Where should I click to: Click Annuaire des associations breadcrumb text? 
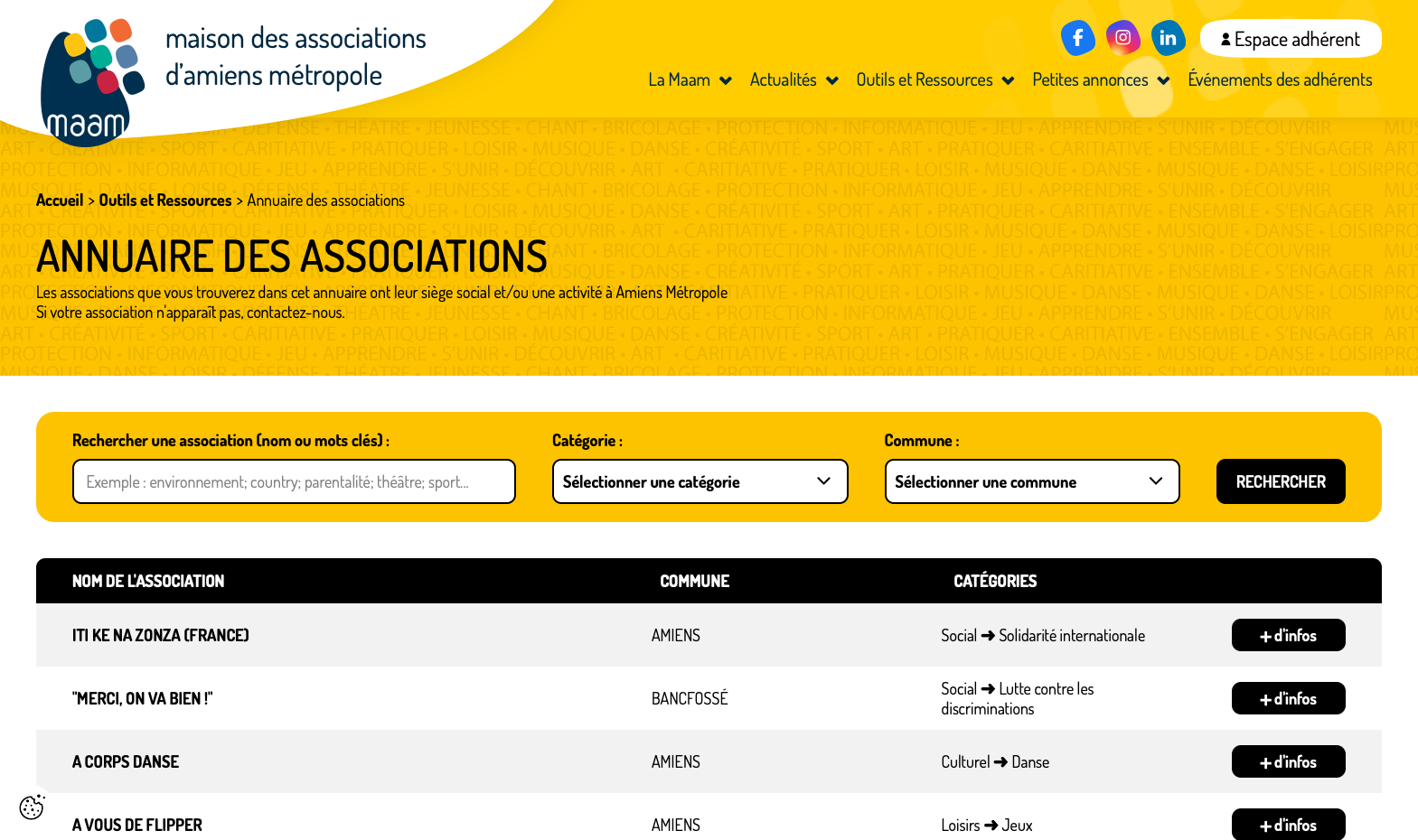(x=325, y=201)
